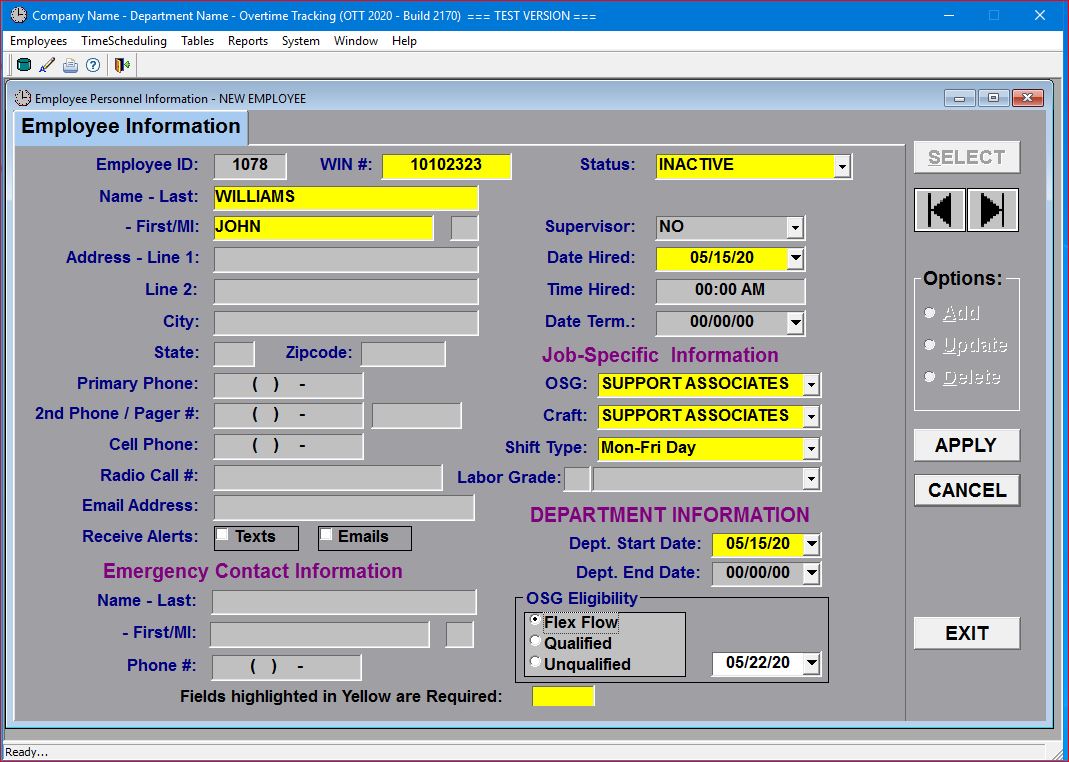Open the Reports menu

pyautogui.click(x=247, y=41)
